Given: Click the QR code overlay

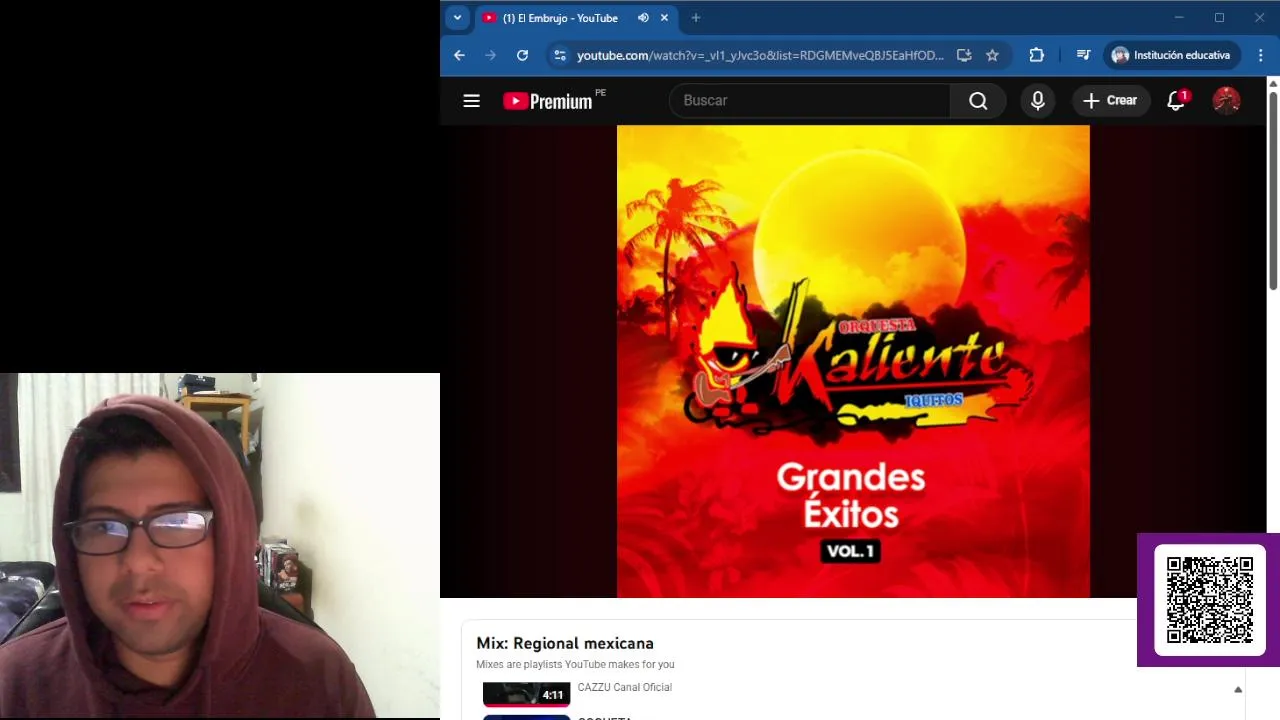Looking at the screenshot, I should coord(1210,600).
